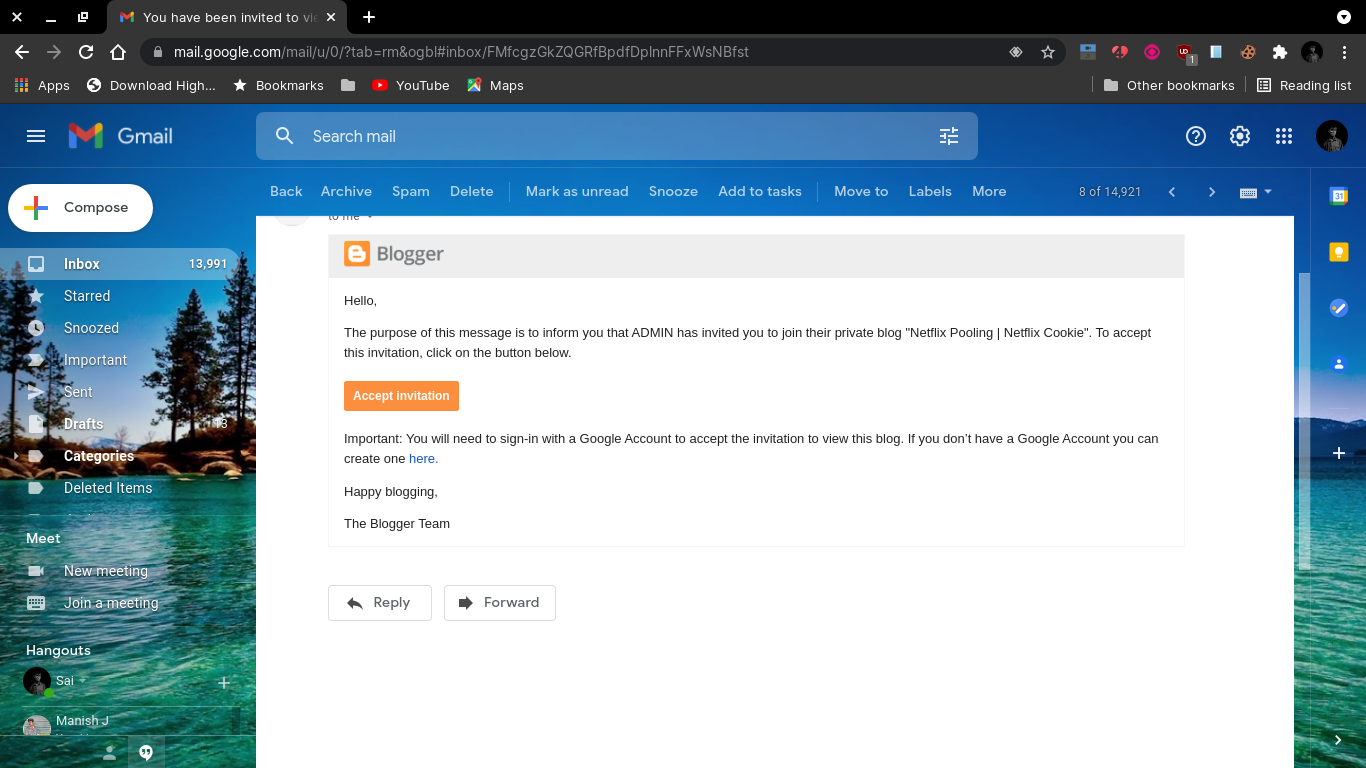Open Google Contacts side panel
The height and width of the screenshot is (768, 1366).
1338,364
